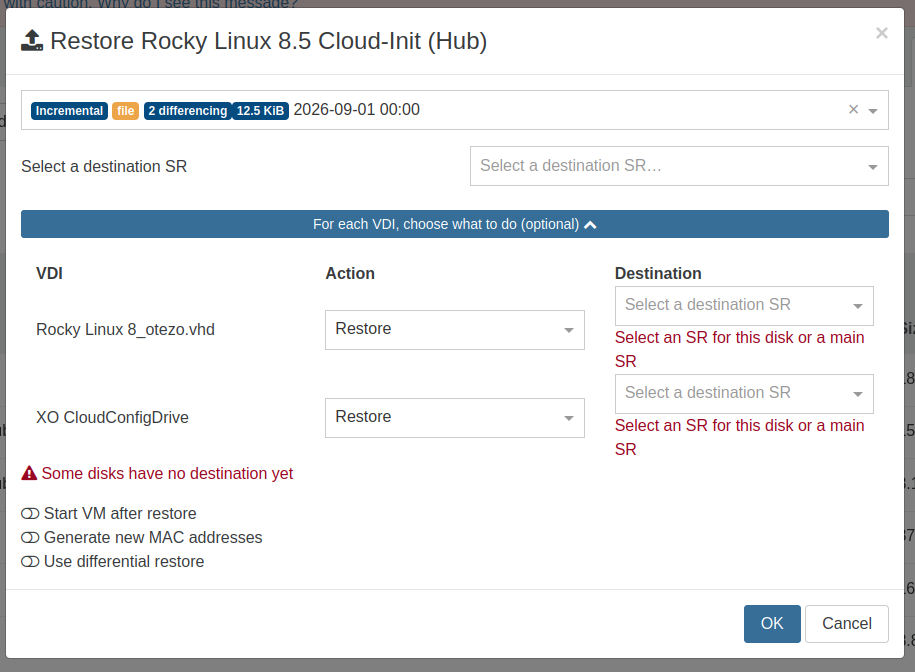Click the Destination column header
Viewport: 915px width, 672px height.
pyautogui.click(x=658, y=273)
